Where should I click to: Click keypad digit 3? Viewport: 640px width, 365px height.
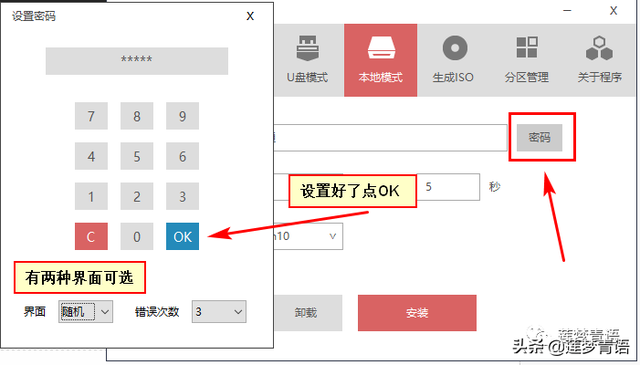point(182,196)
